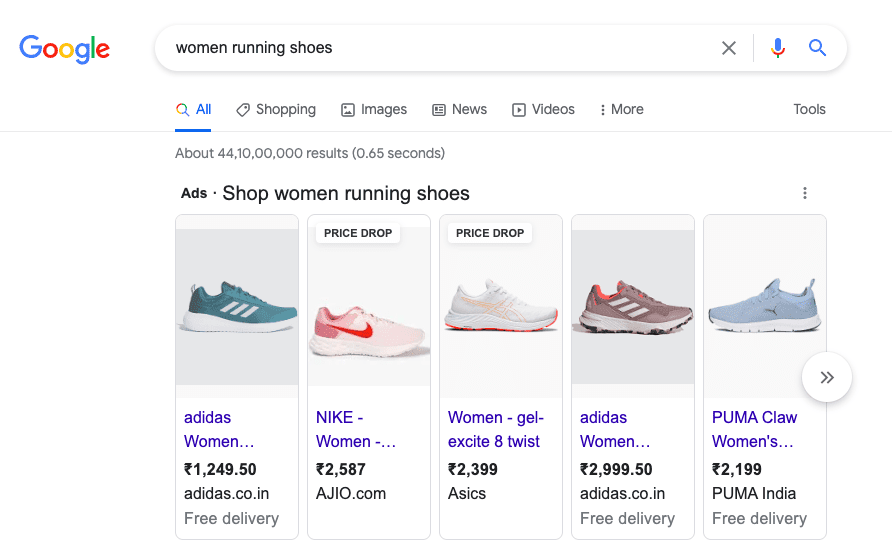Expand the More menu
This screenshot has width=892, height=558.
tap(621, 110)
